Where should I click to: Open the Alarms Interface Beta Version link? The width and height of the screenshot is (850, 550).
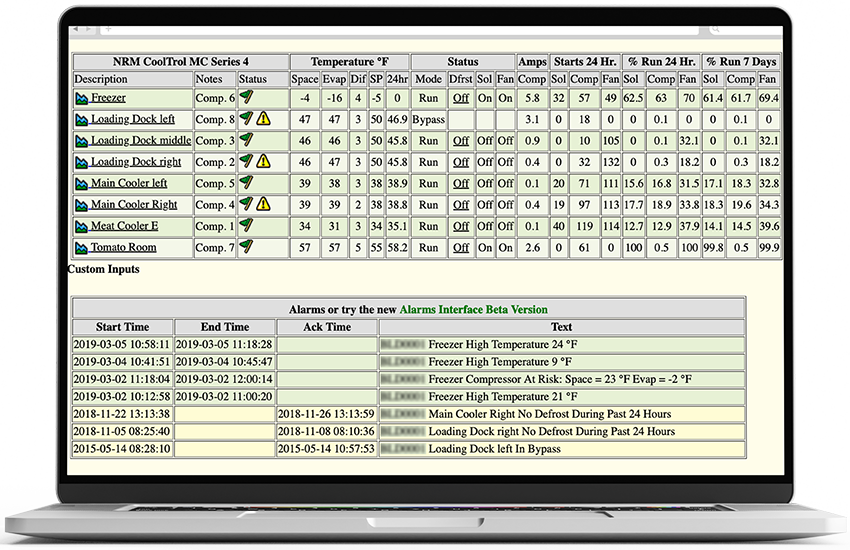point(473,309)
